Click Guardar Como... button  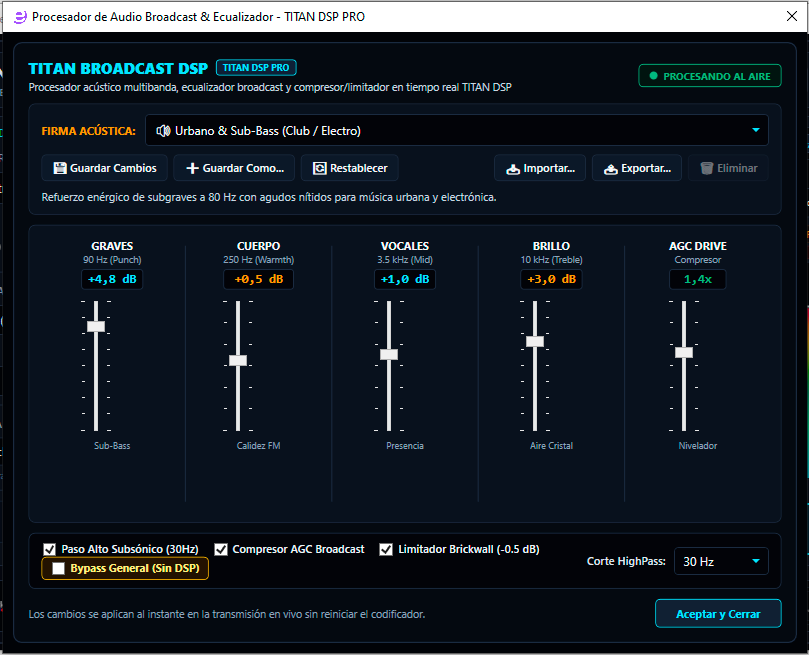[x=234, y=168]
